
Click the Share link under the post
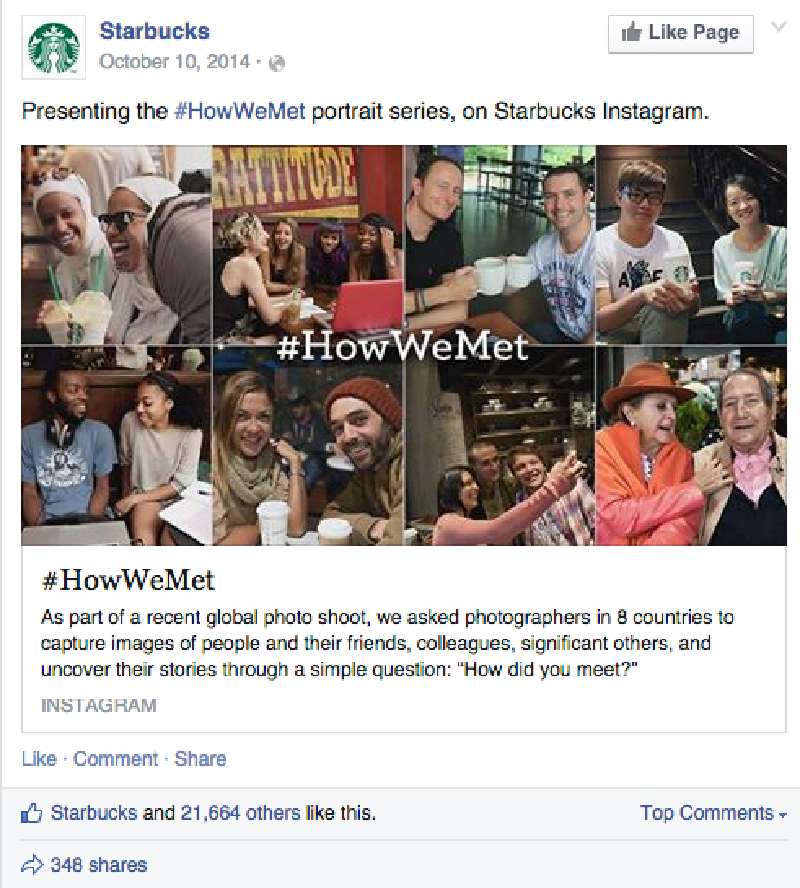(x=200, y=759)
